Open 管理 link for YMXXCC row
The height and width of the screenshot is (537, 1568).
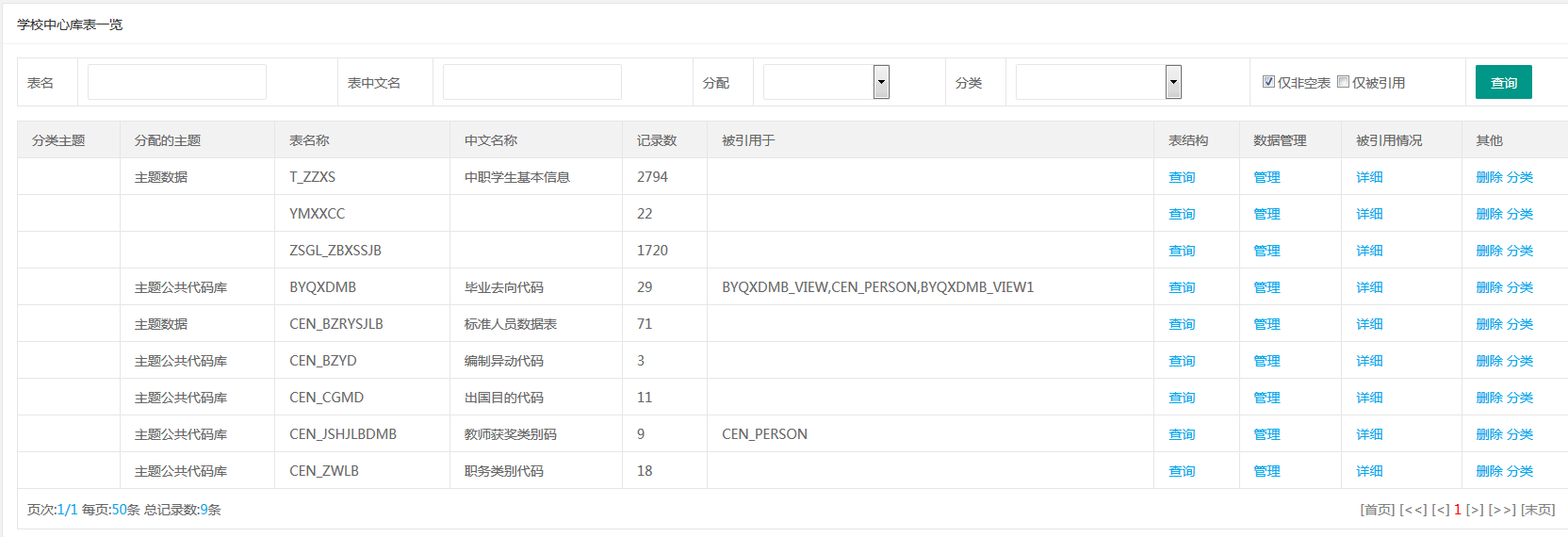coord(1266,214)
